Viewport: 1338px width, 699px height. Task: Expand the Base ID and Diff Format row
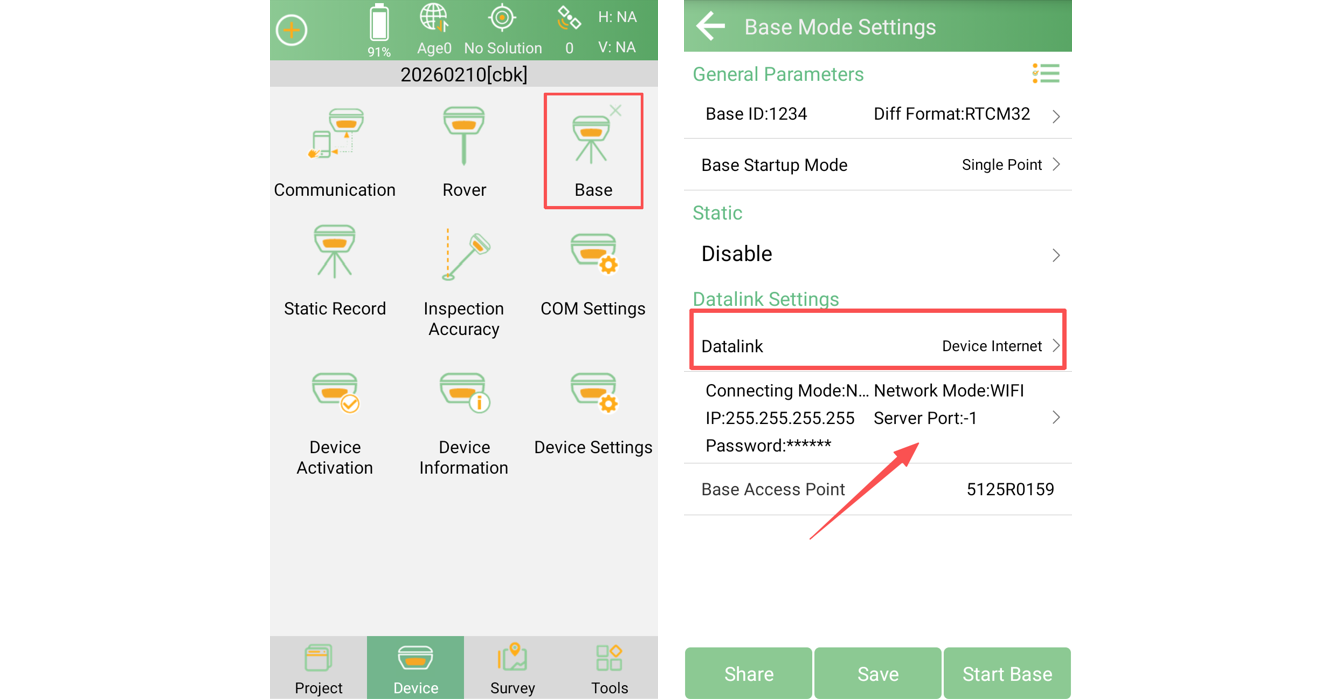click(x=877, y=115)
